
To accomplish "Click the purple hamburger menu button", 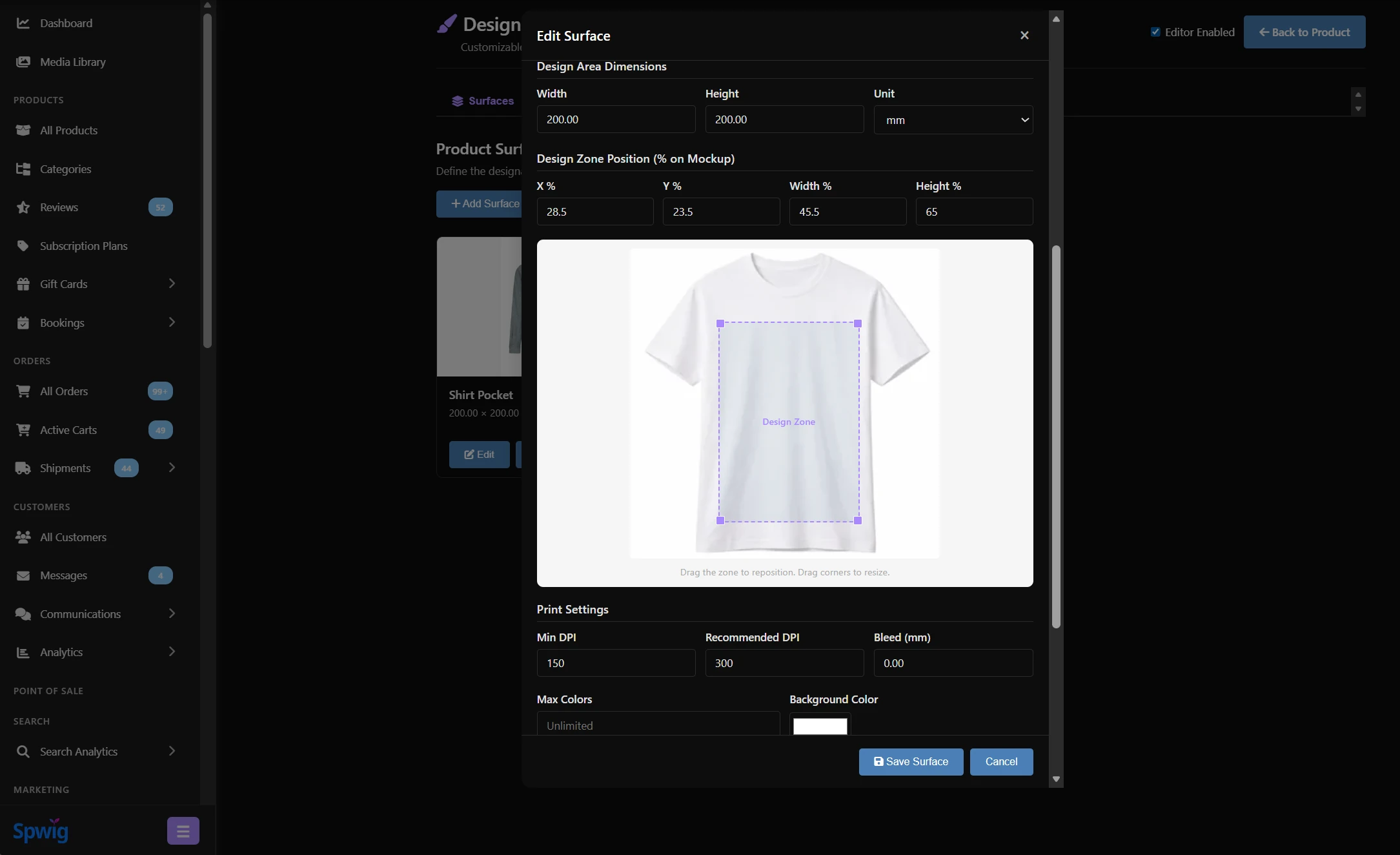I will [183, 831].
